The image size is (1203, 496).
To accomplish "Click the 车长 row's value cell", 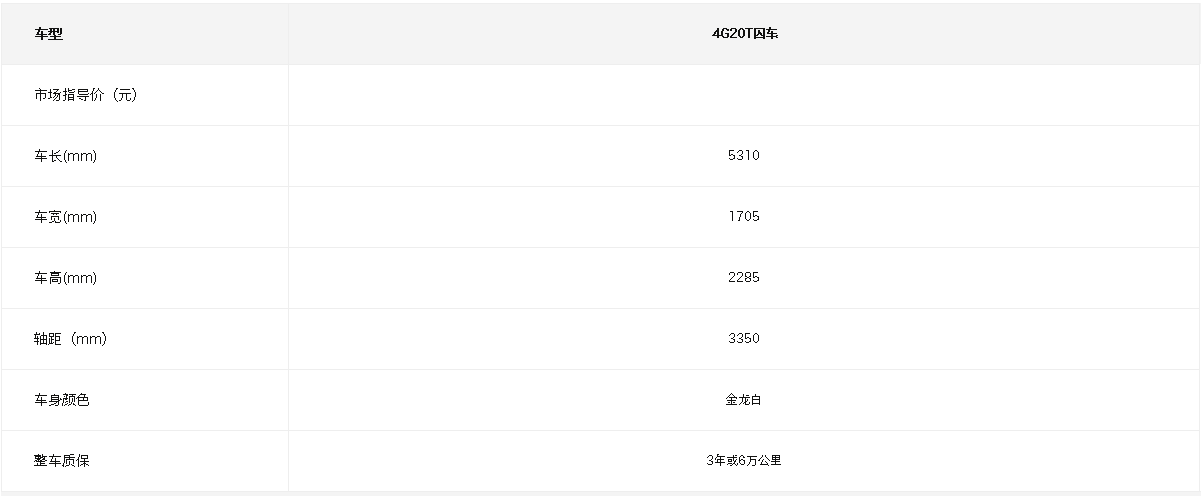I will pyautogui.click(x=744, y=156).
